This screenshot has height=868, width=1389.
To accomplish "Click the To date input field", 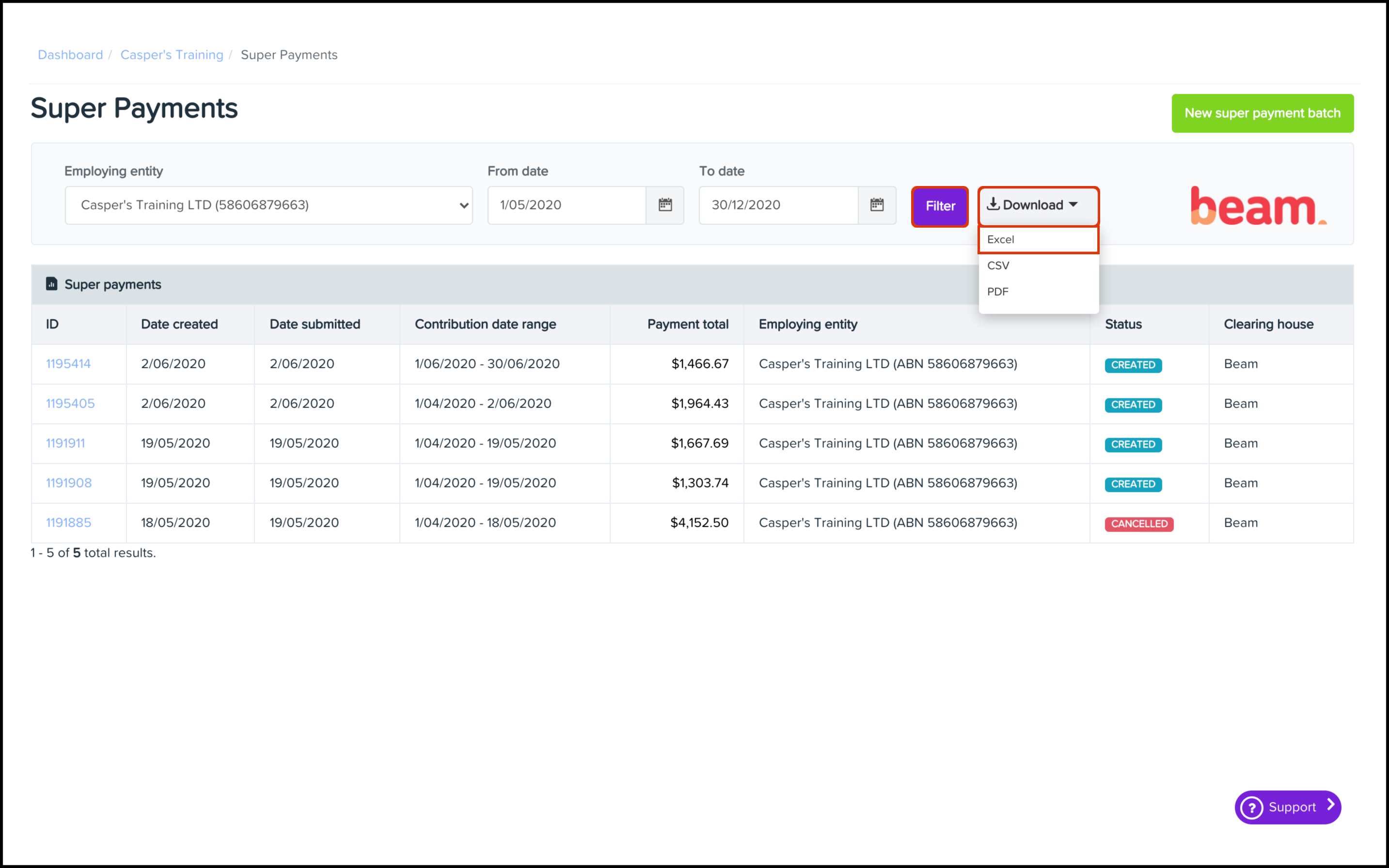I will click(x=778, y=205).
